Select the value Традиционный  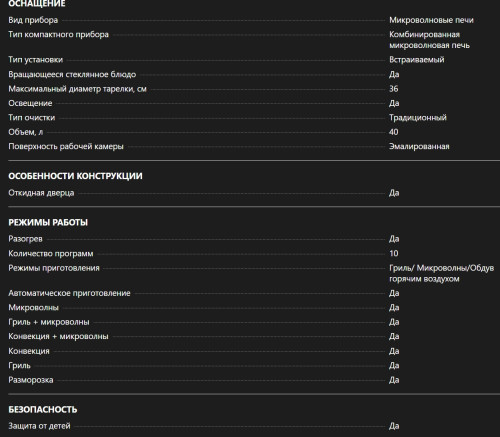coord(418,118)
